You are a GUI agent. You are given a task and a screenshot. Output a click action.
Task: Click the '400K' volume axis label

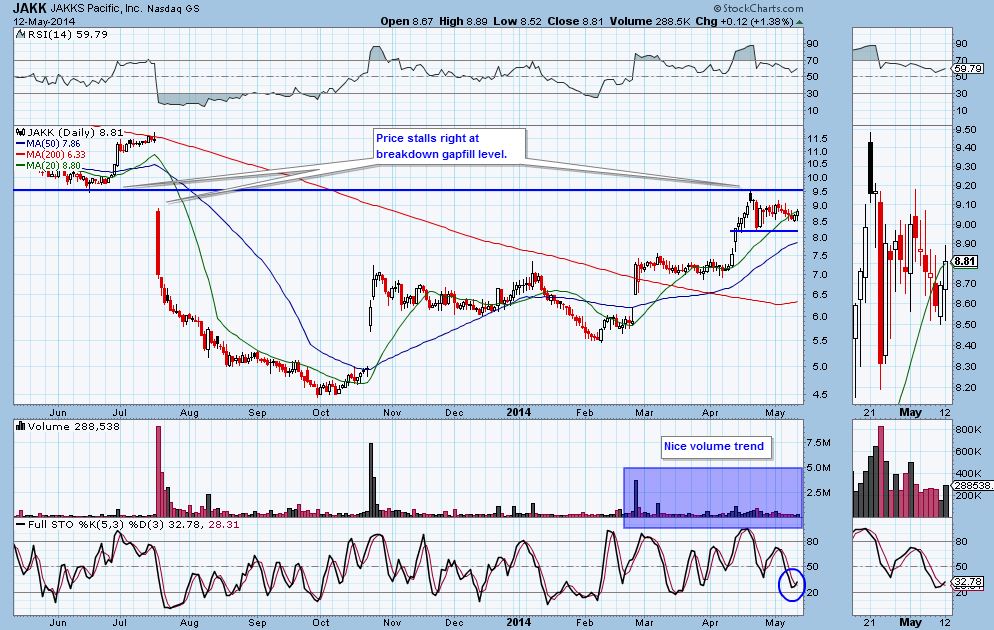pyautogui.click(x=969, y=474)
